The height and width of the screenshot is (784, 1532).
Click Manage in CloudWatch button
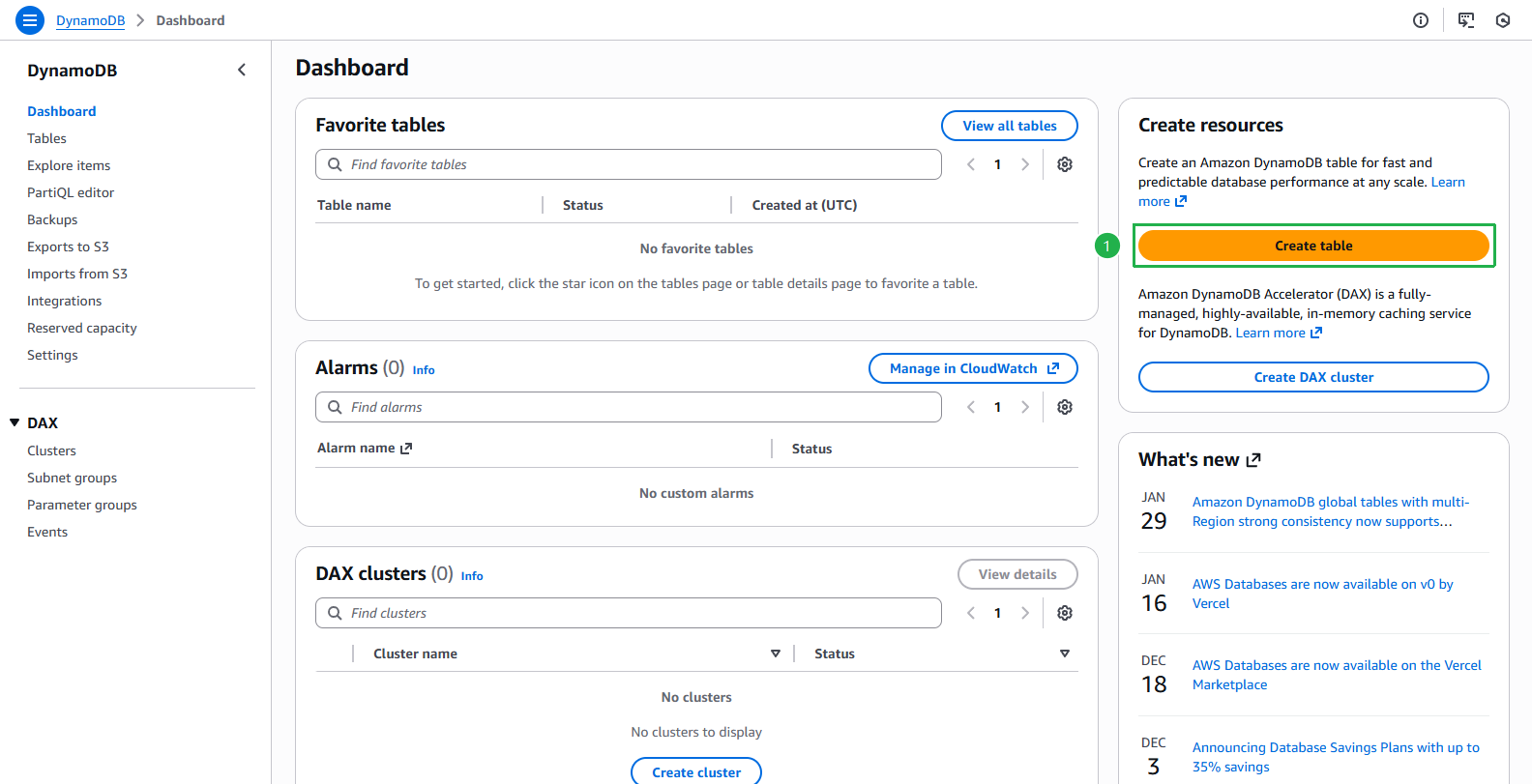pos(973,368)
